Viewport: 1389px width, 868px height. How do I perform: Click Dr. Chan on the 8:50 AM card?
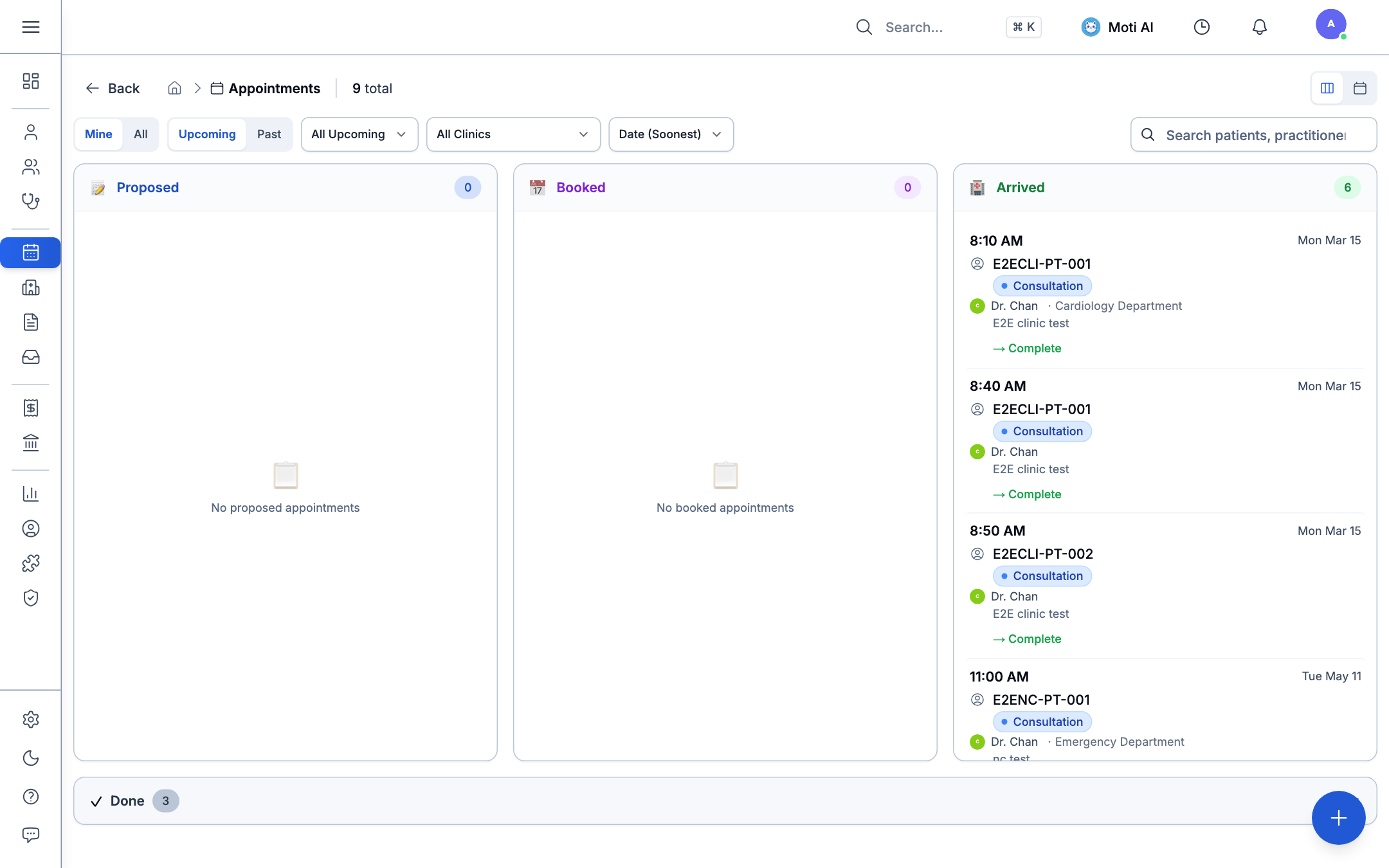[x=1014, y=596]
